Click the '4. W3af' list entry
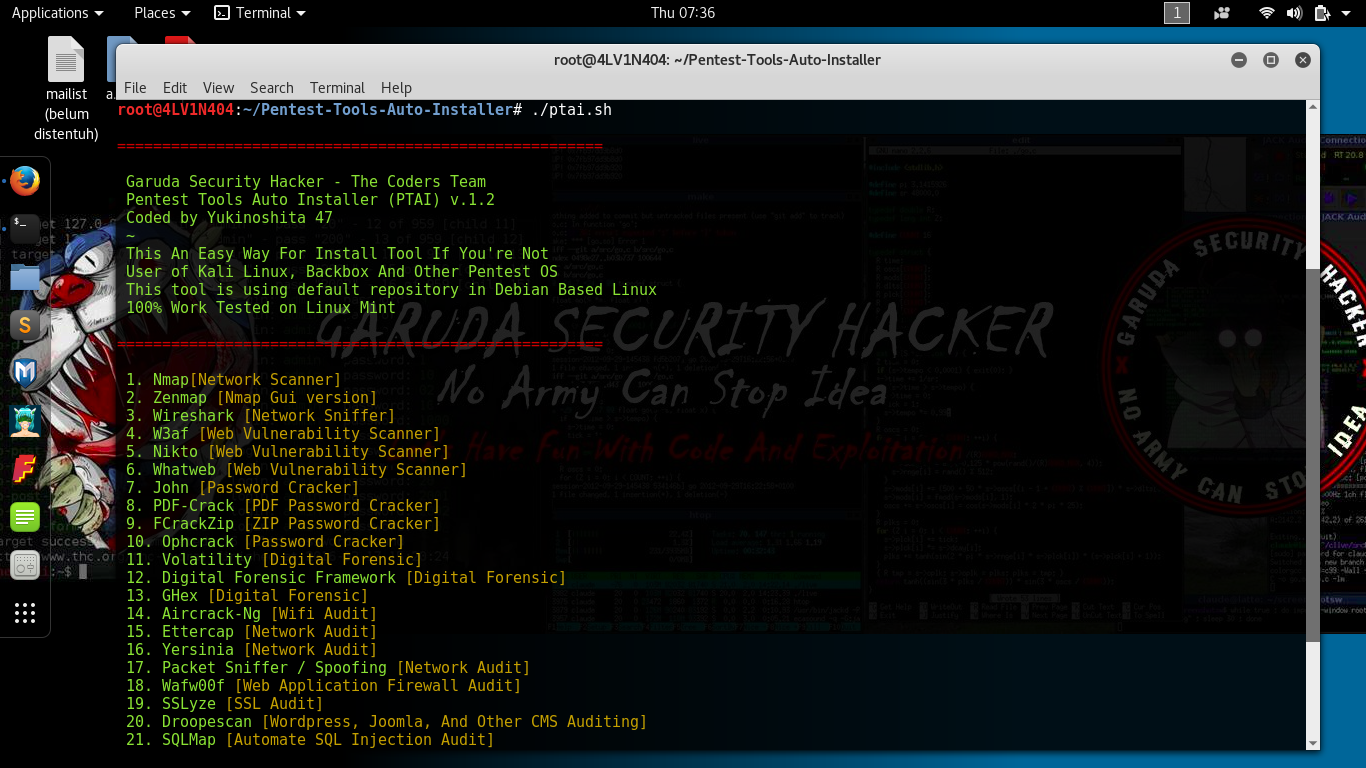 (x=283, y=434)
